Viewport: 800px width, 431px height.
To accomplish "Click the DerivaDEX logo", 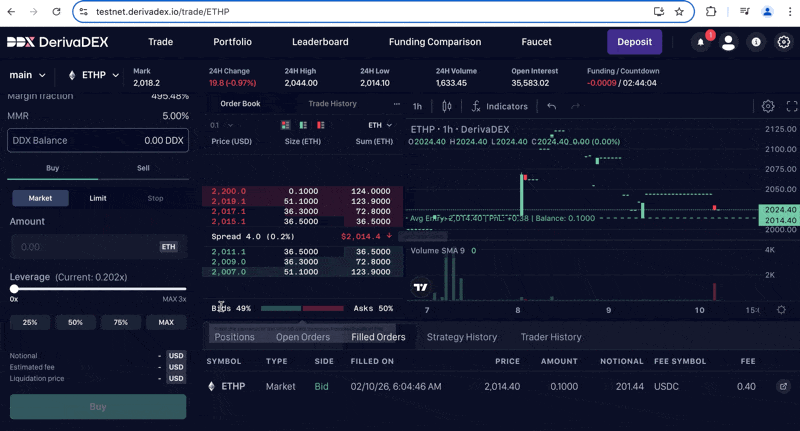I will click(57, 42).
